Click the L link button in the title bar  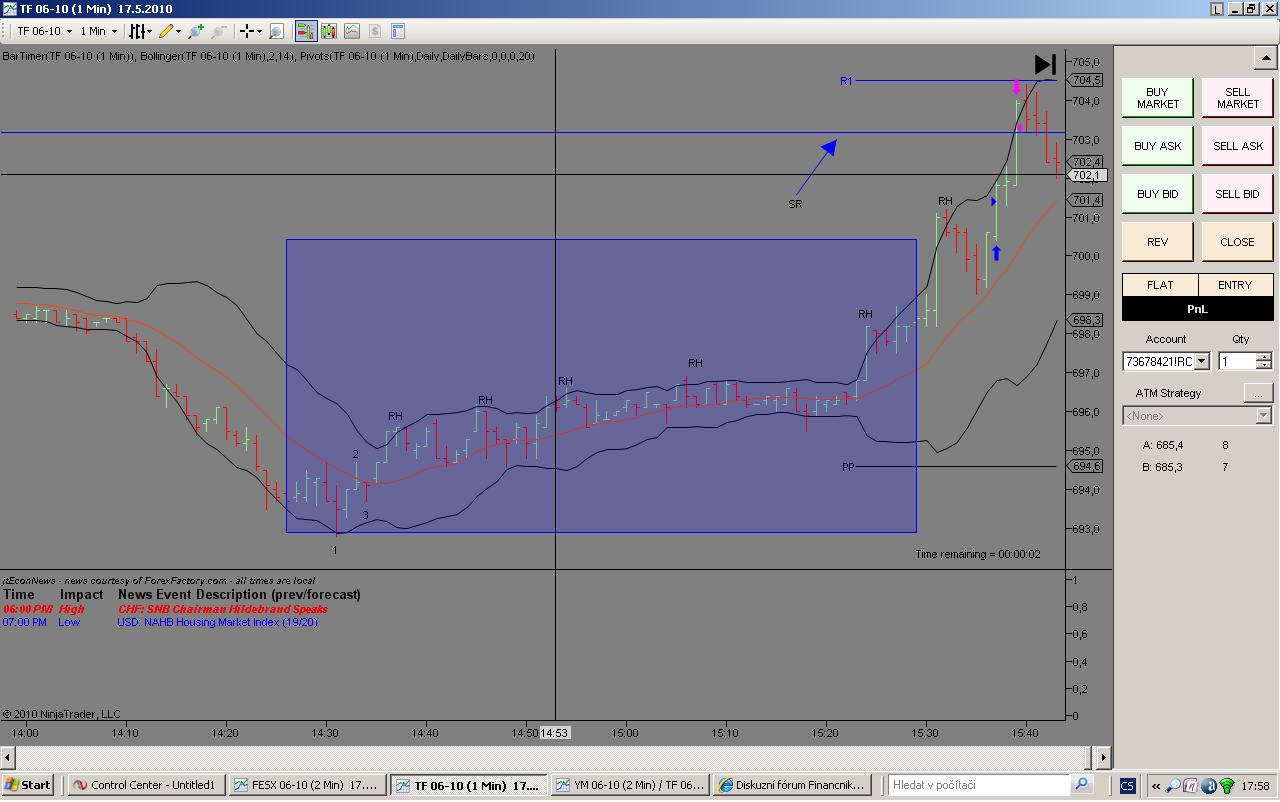1217,9
